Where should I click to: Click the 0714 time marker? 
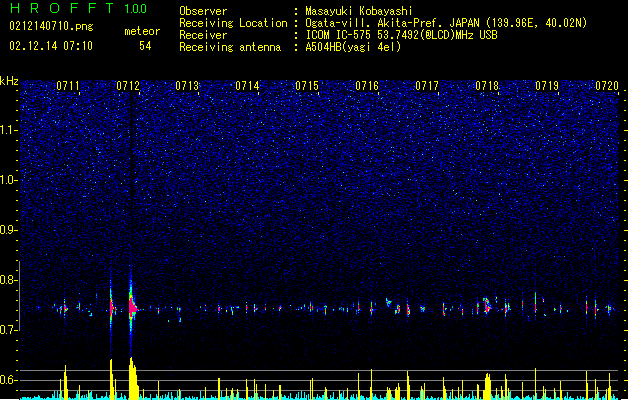247,86
